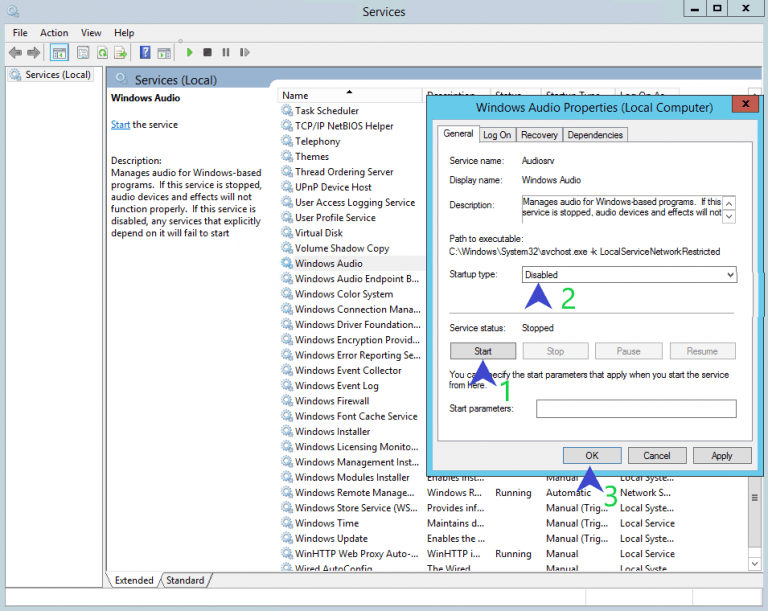768x611 pixels.
Task: Open the Help menu
Action: [x=124, y=33]
